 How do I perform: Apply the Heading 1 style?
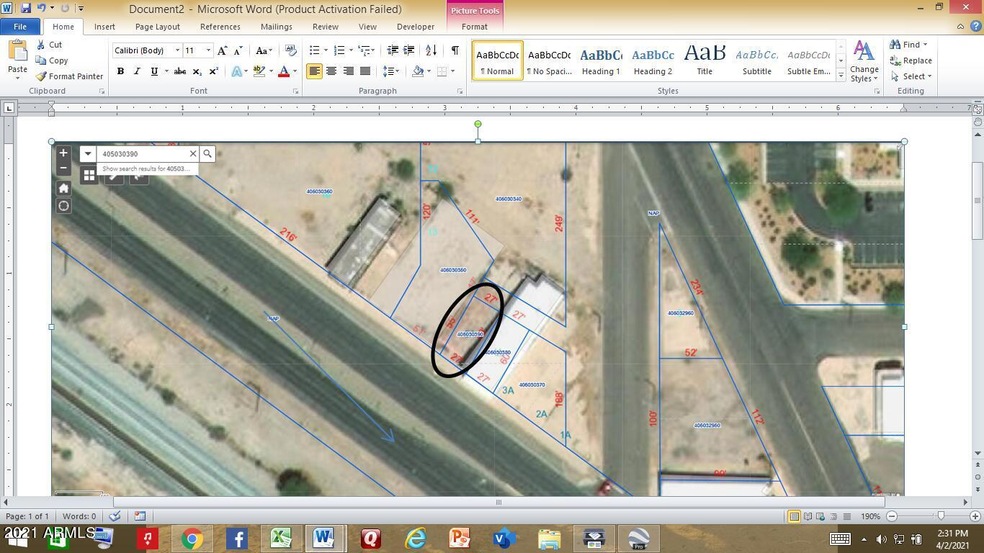[601, 61]
